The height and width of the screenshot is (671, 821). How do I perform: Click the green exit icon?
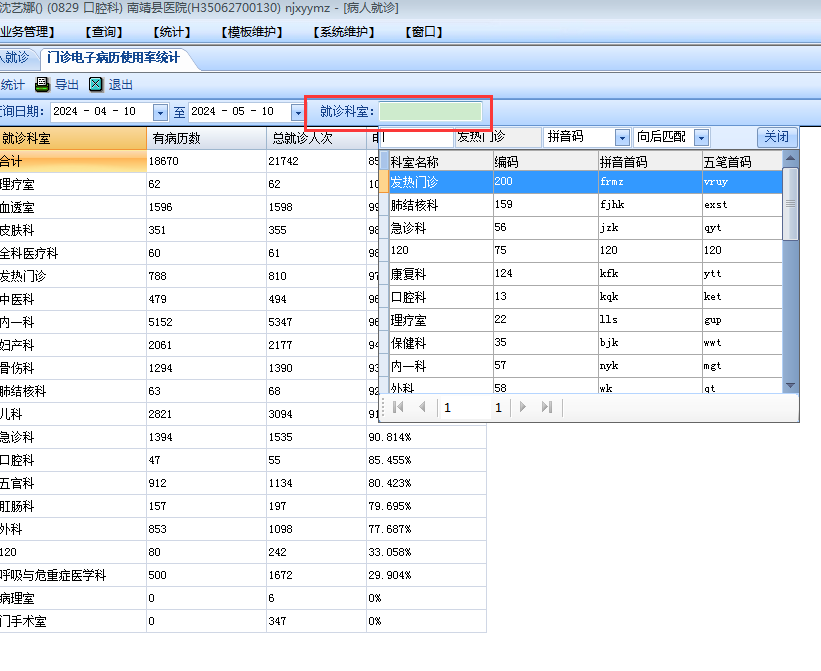96,84
